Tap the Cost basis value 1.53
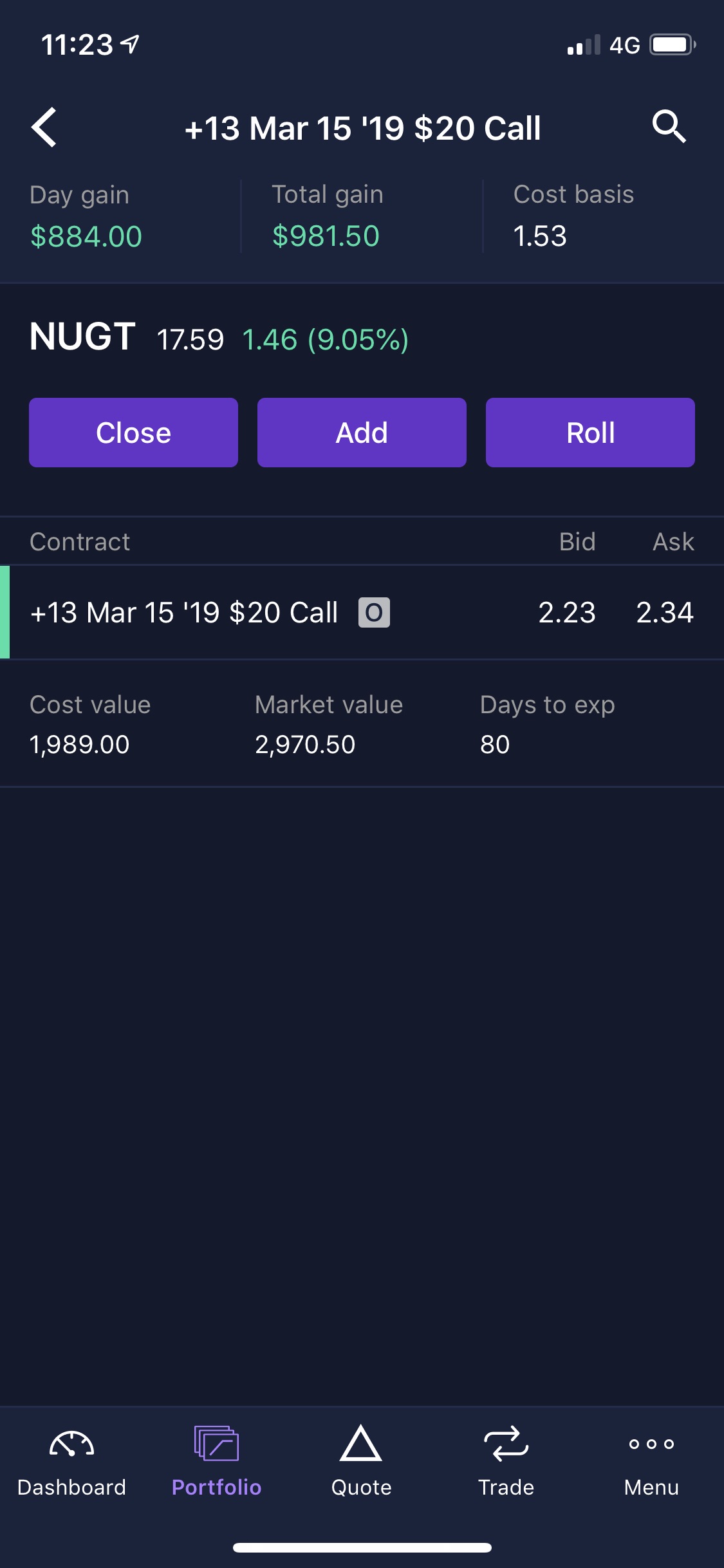724x1568 pixels. [x=540, y=236]
